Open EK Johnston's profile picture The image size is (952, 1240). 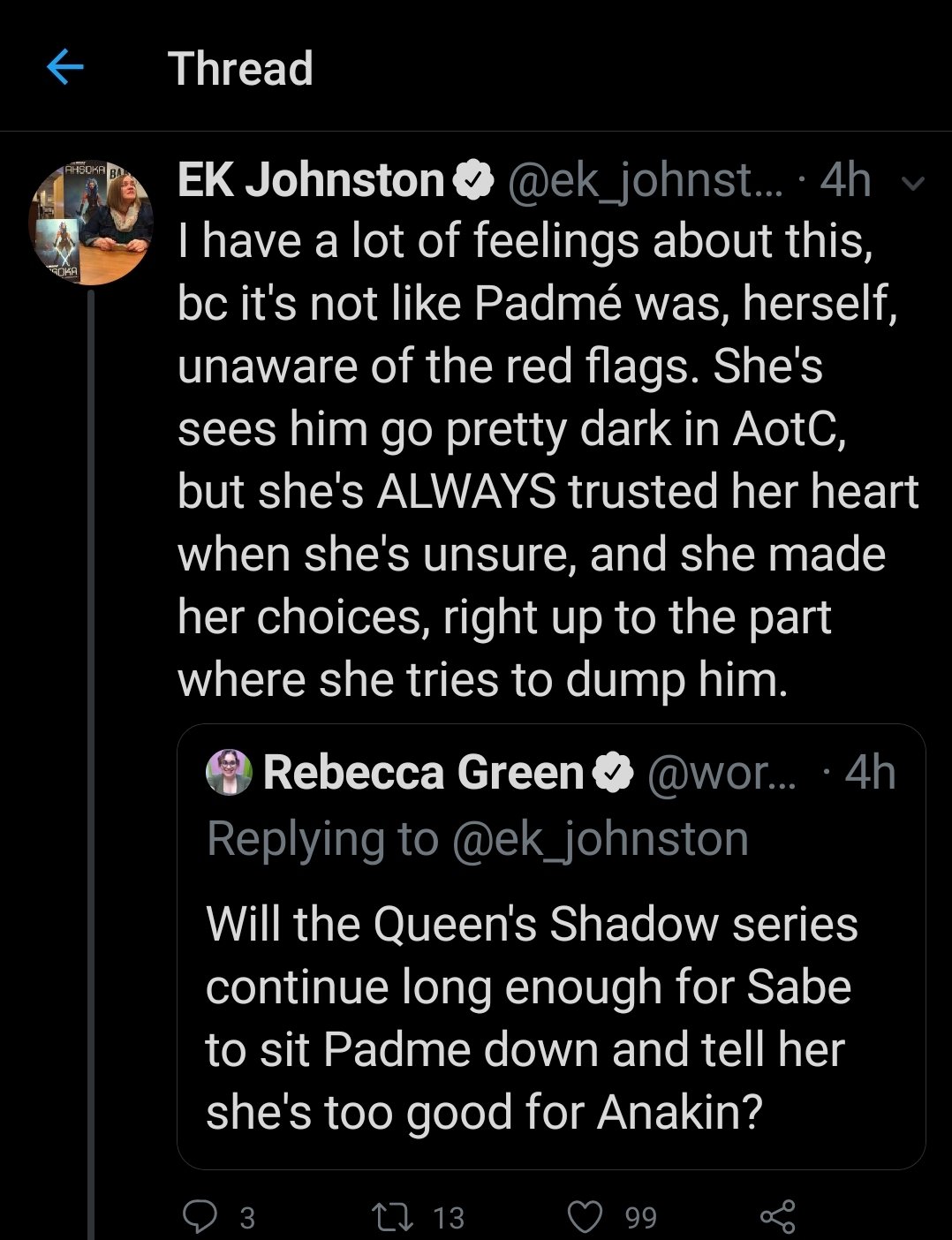91,223
